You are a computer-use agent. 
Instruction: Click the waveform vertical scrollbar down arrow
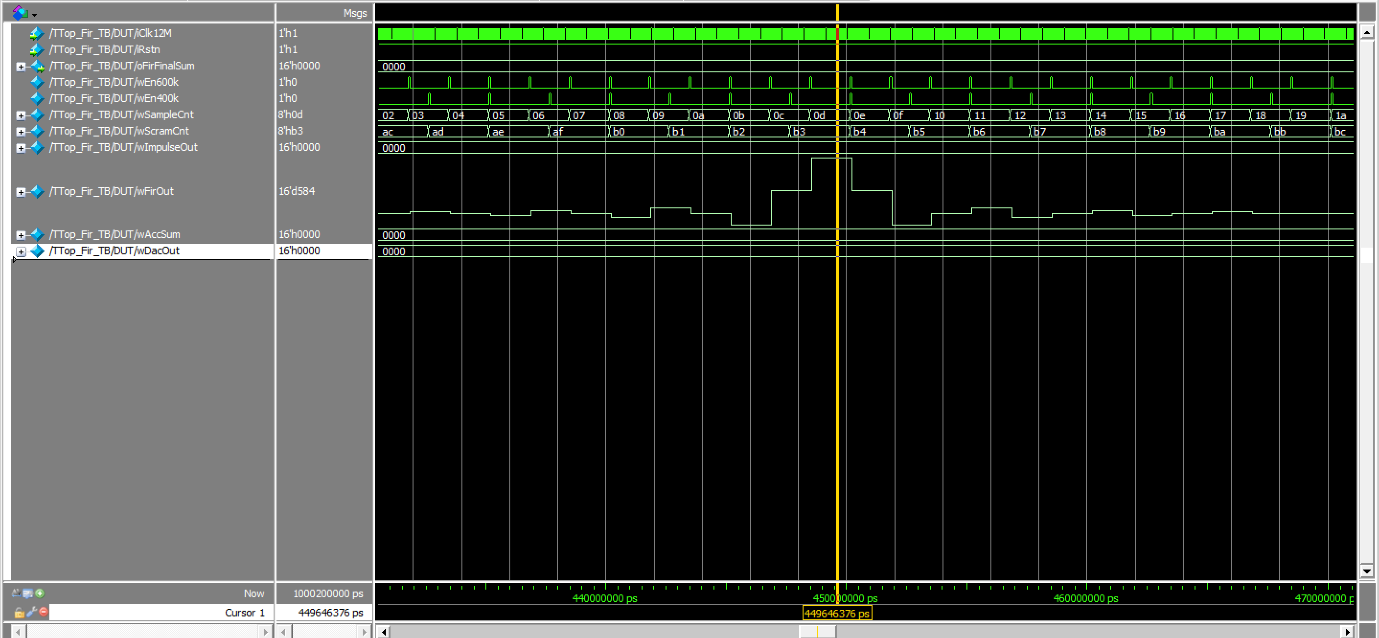point(1367,571)
